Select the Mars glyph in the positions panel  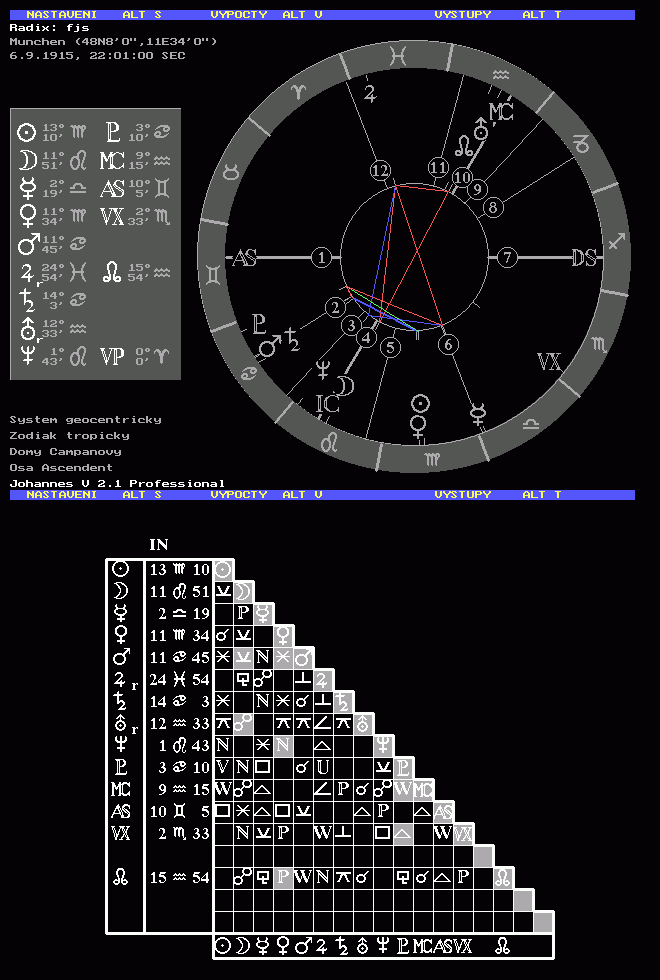[x=27, y=244]
